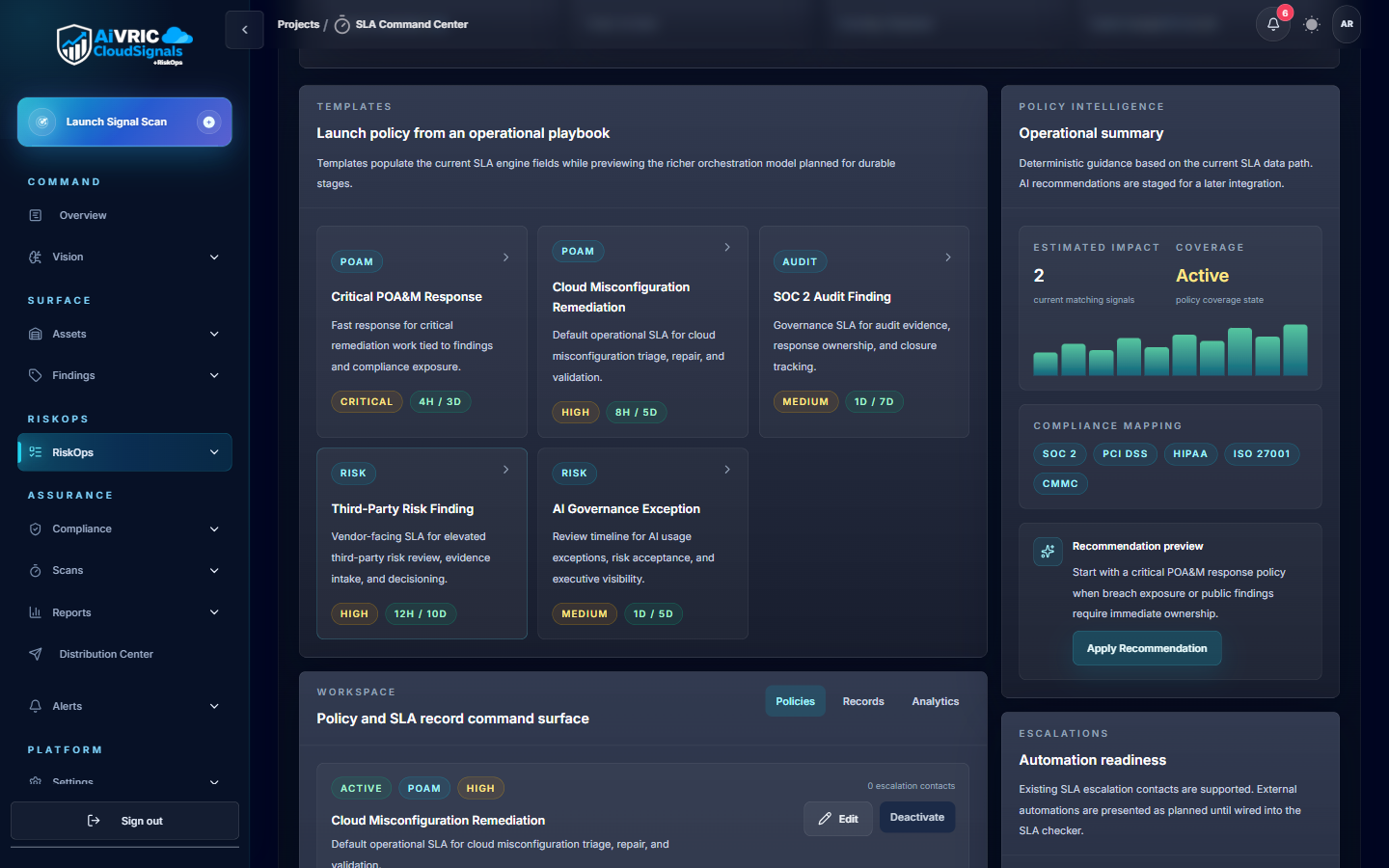Viewport: 1389px width, 868px height.
Task: Switch to the Records tab
Action: 863,701
